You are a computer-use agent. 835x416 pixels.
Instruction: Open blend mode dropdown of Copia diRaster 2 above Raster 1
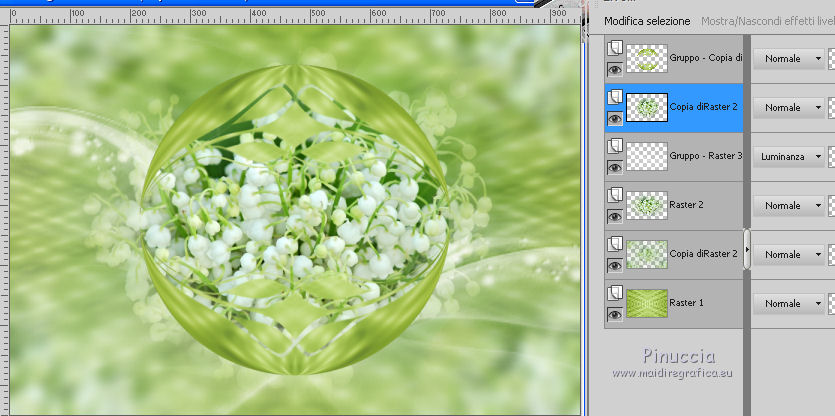click(x=789, y=255)
